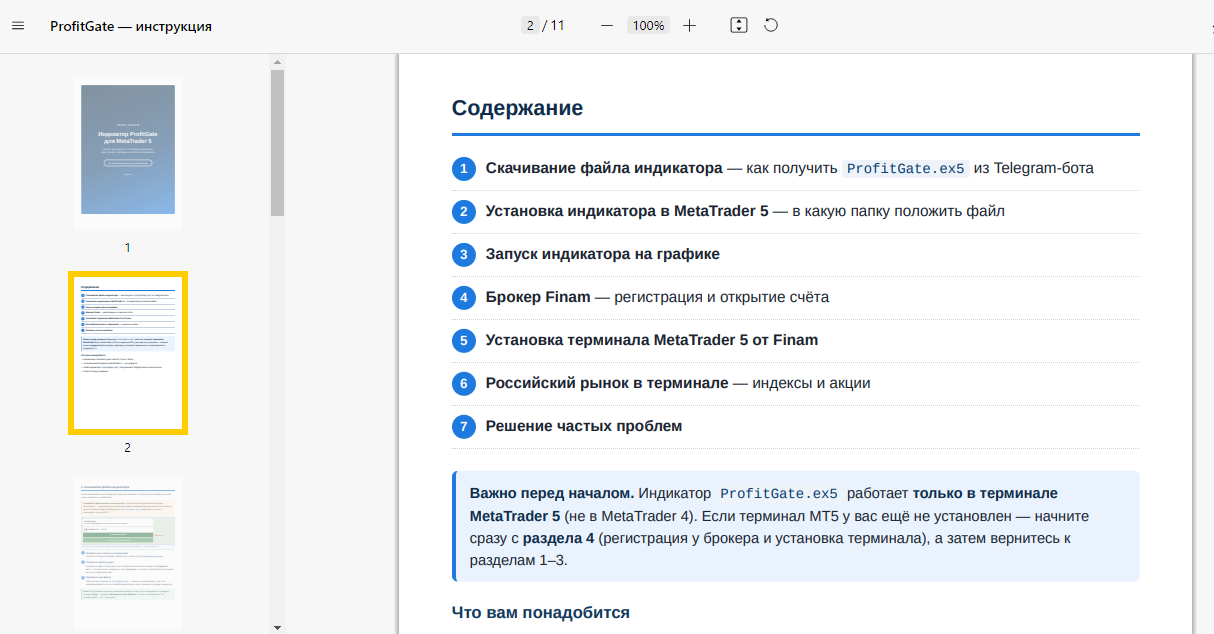Click the text "из Telegram-бота"
This screenshot has width=1214, height=634.
click(1034, 168)
